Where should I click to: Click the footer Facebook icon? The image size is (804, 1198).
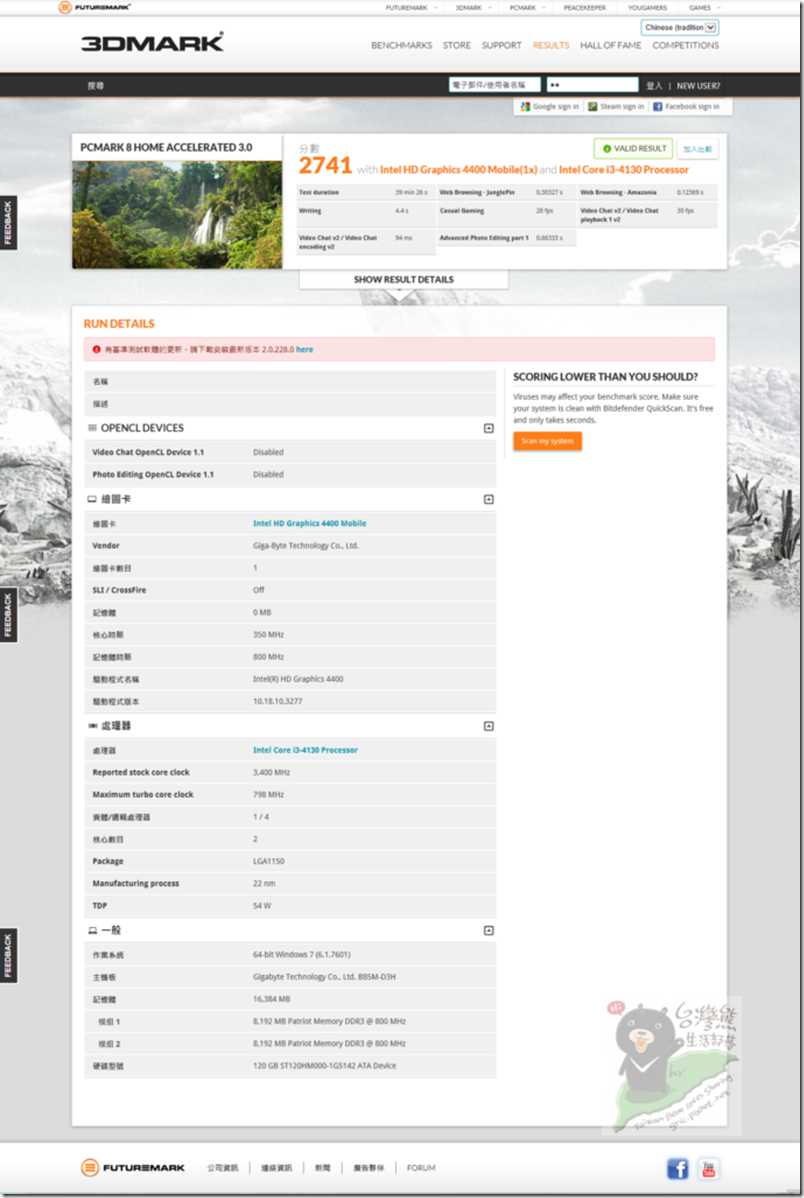tap(677, 1168)
